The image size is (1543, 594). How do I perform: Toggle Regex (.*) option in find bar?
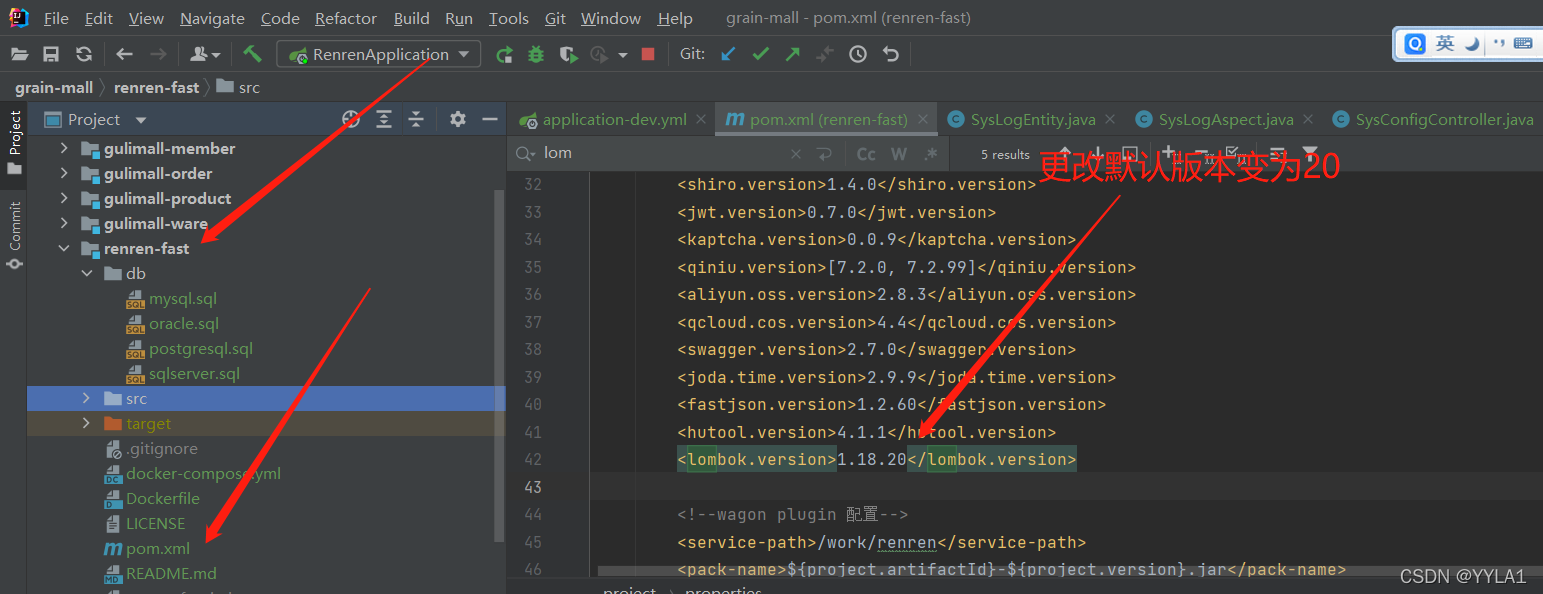[x=931, y=154]
